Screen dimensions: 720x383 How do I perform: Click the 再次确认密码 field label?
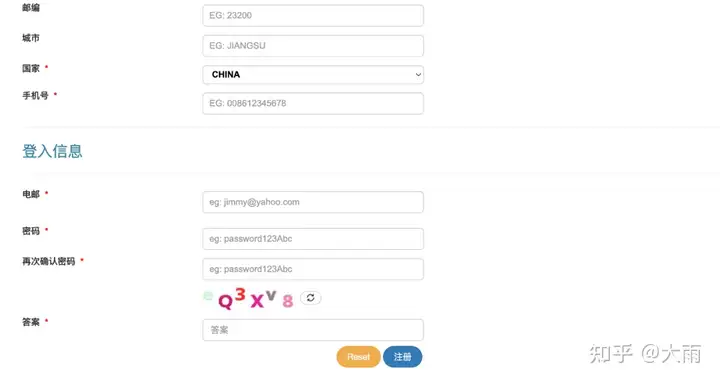(x=49, y=261)
